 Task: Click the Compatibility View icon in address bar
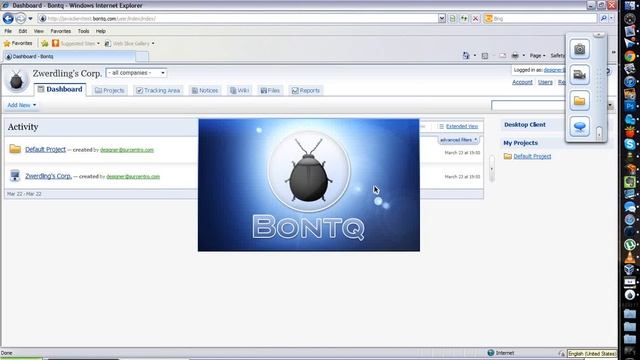click(453, 18)
